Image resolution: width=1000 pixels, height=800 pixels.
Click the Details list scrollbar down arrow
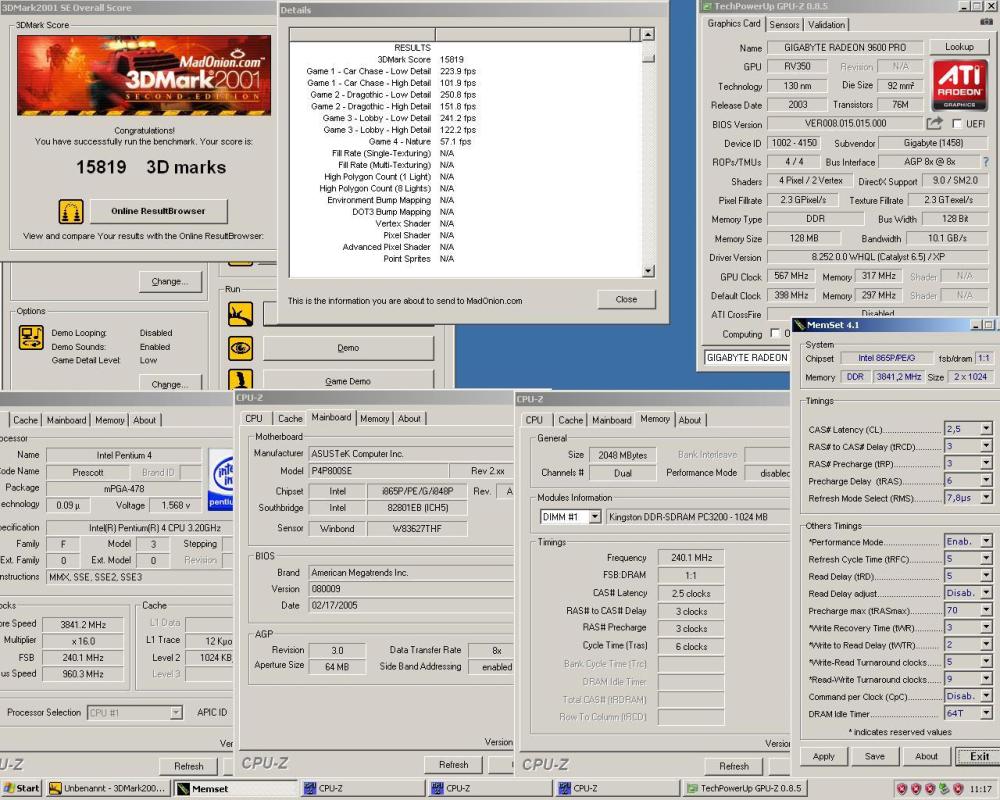(648, 271)
